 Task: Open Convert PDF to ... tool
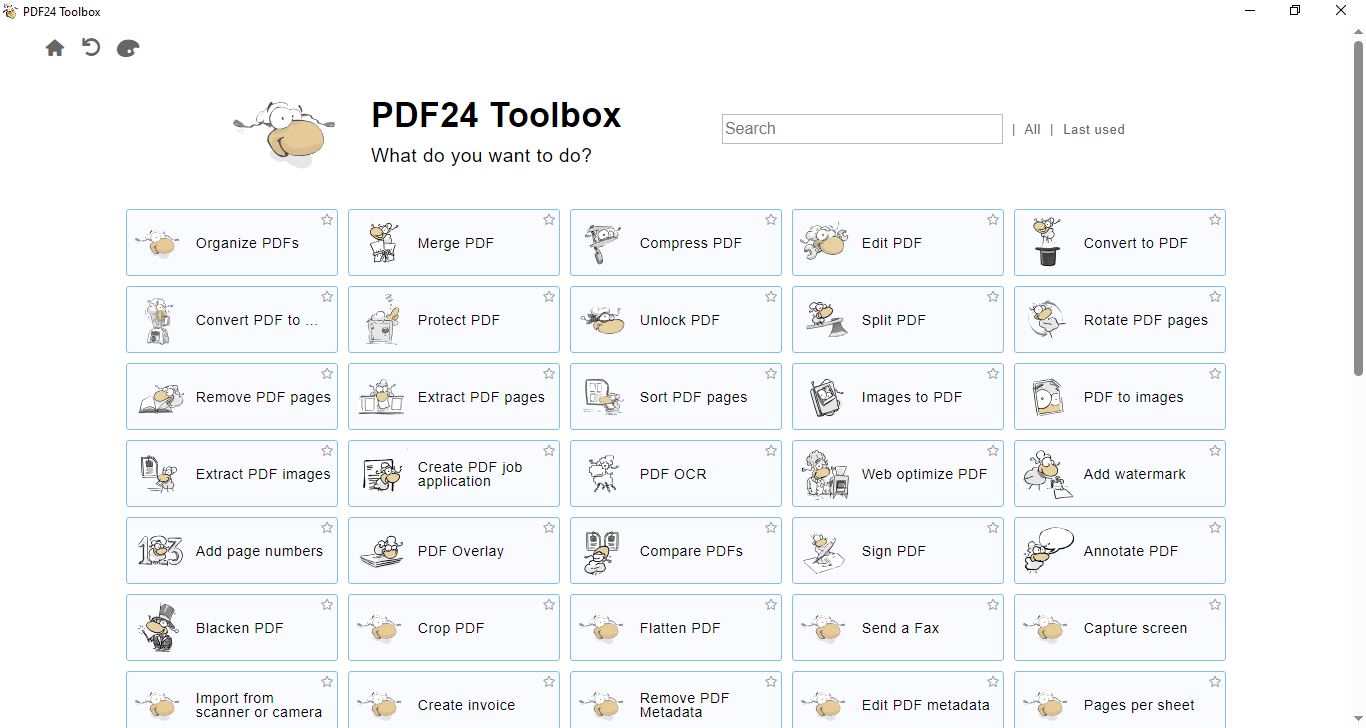click(232, 320)
